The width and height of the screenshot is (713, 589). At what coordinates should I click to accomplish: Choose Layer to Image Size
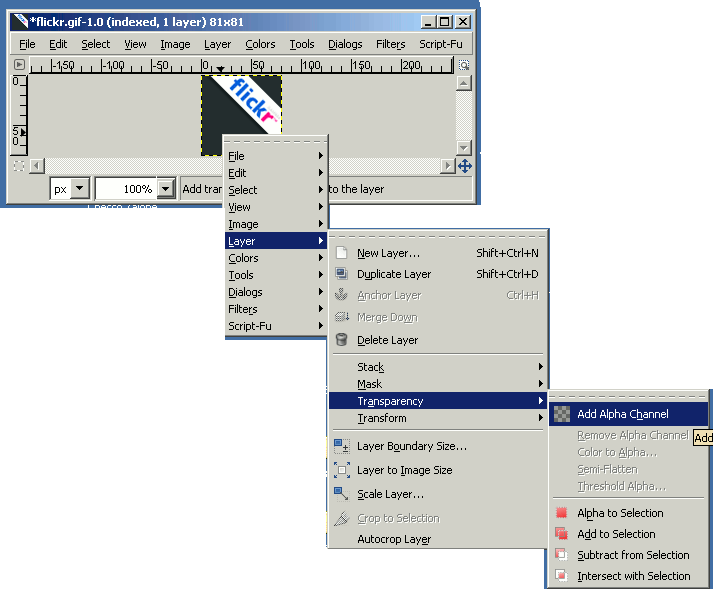coord(437,470)
